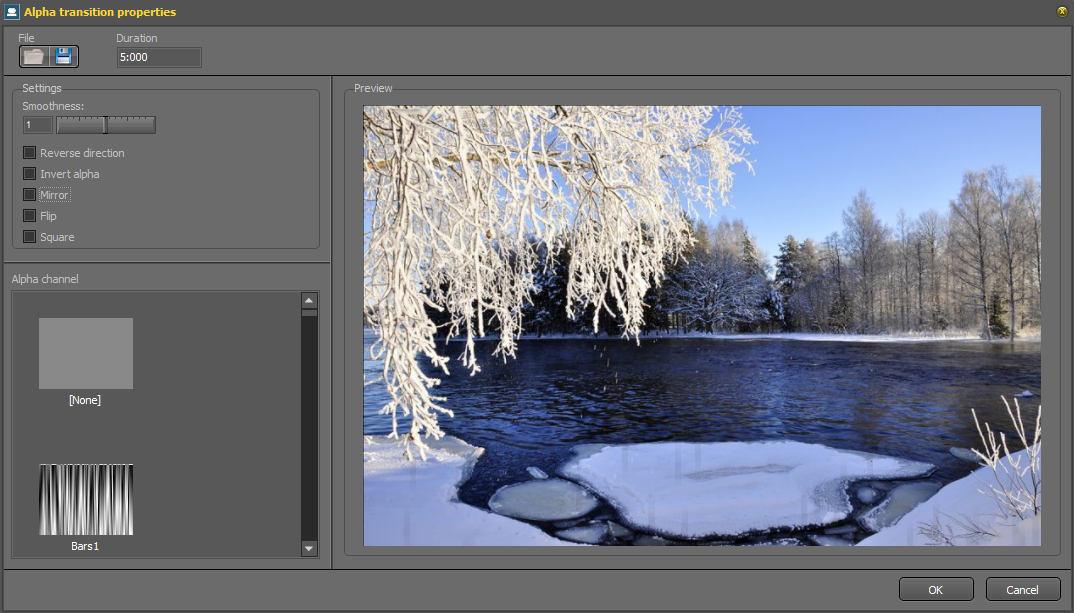Click the app icon in the title bar
Viewport: 1074px width, 613px height.
pyautogui.click(x=12, y=12)
